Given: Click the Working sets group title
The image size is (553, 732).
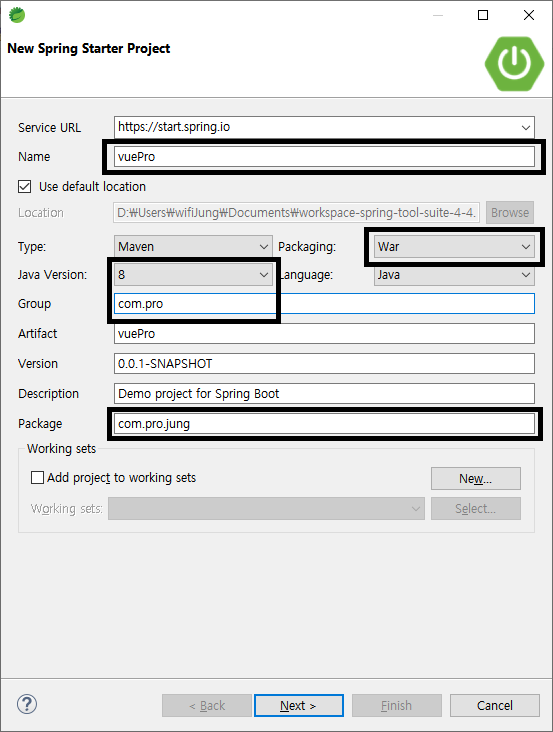Looking at the screenshot, I should click(x=61, y=449).
